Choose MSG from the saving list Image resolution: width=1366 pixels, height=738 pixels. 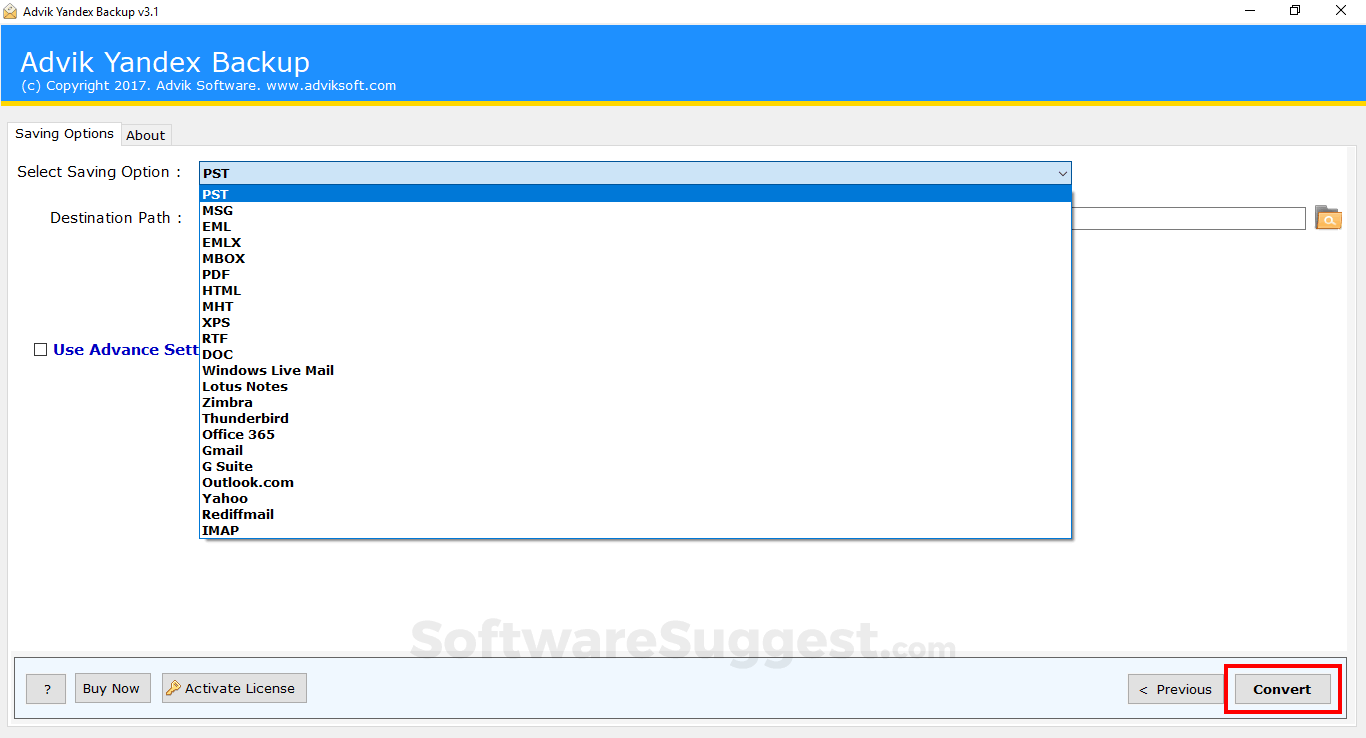[635, 210]
